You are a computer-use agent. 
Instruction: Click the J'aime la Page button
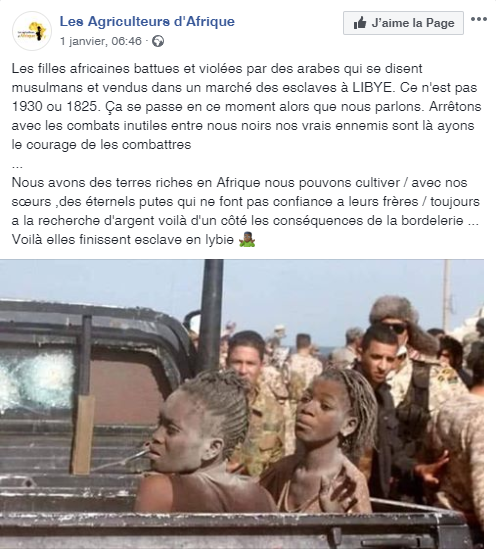pos(403,23)
